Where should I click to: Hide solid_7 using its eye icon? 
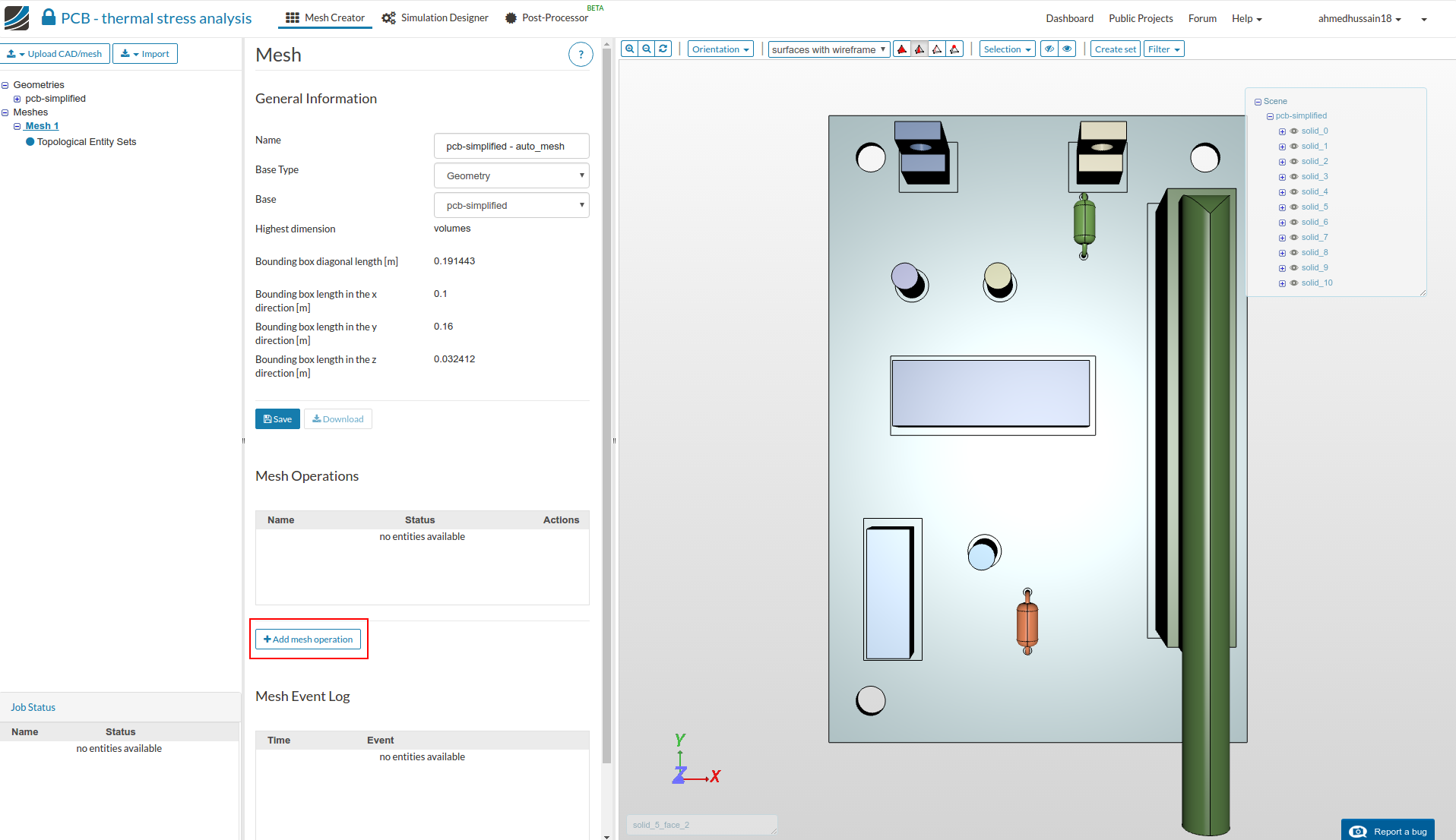click(x=1293, y=238)
